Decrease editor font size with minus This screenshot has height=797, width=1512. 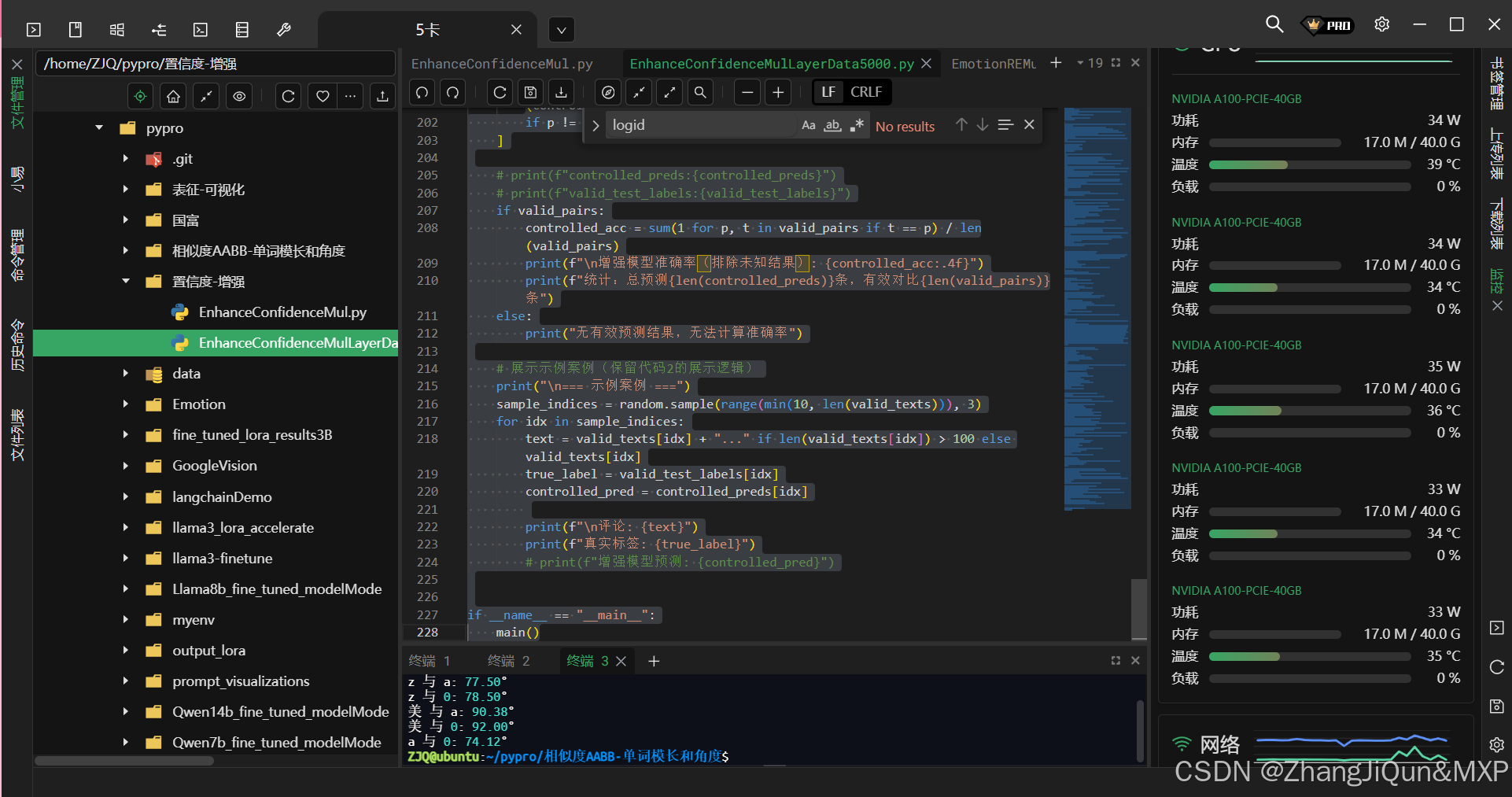747,92
